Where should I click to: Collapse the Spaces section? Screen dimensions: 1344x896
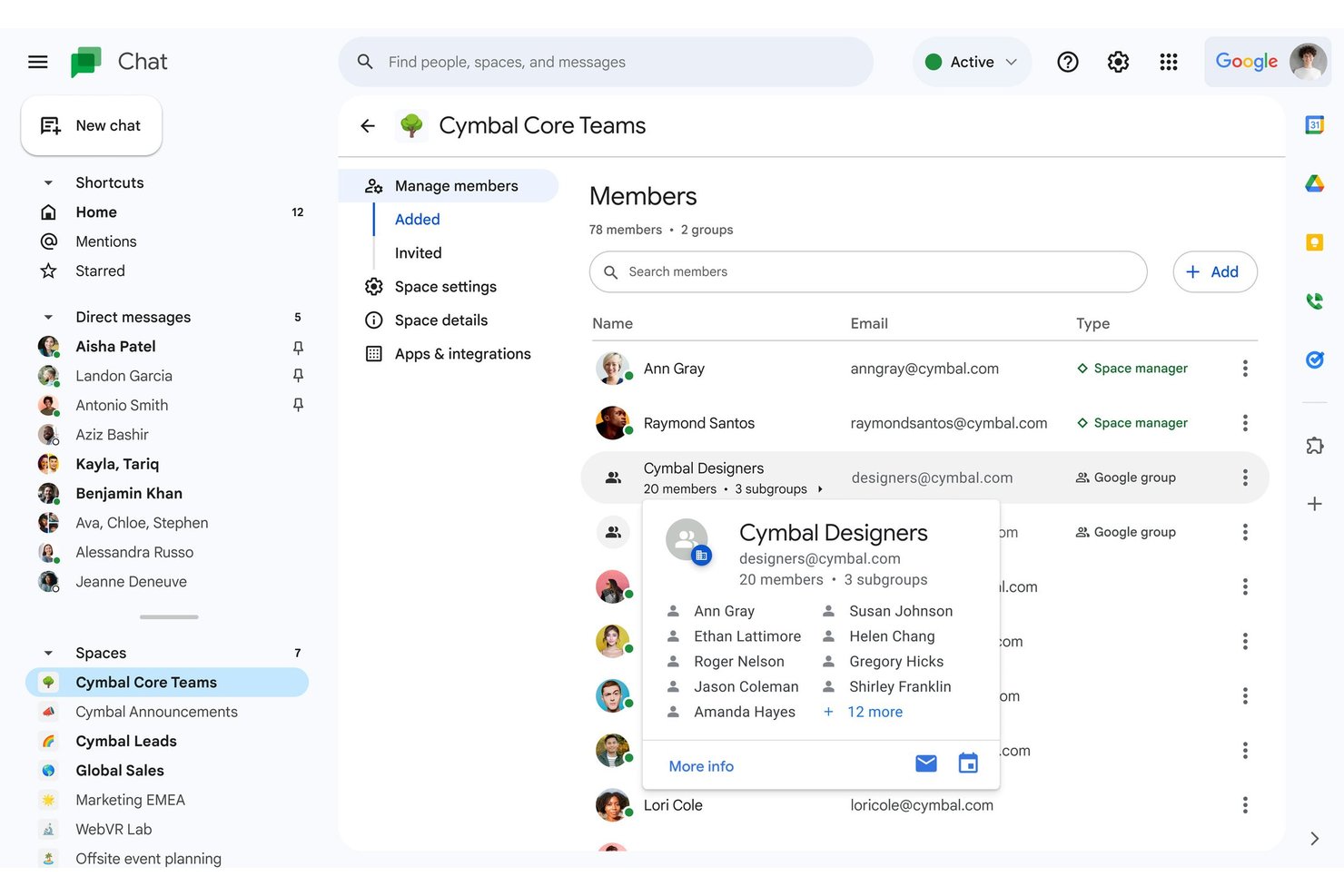(x=48, y=653)
